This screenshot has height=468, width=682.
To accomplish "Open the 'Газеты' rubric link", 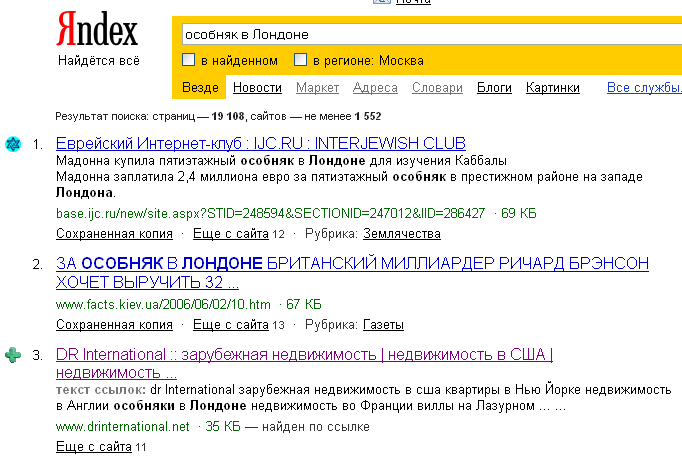I will [383, 324].
